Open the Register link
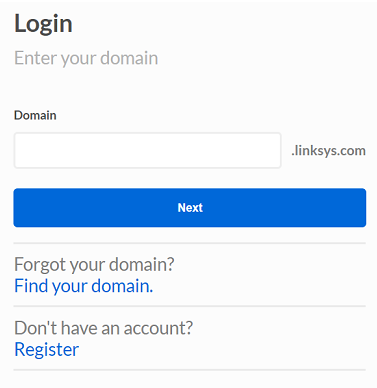 (46, 350)
